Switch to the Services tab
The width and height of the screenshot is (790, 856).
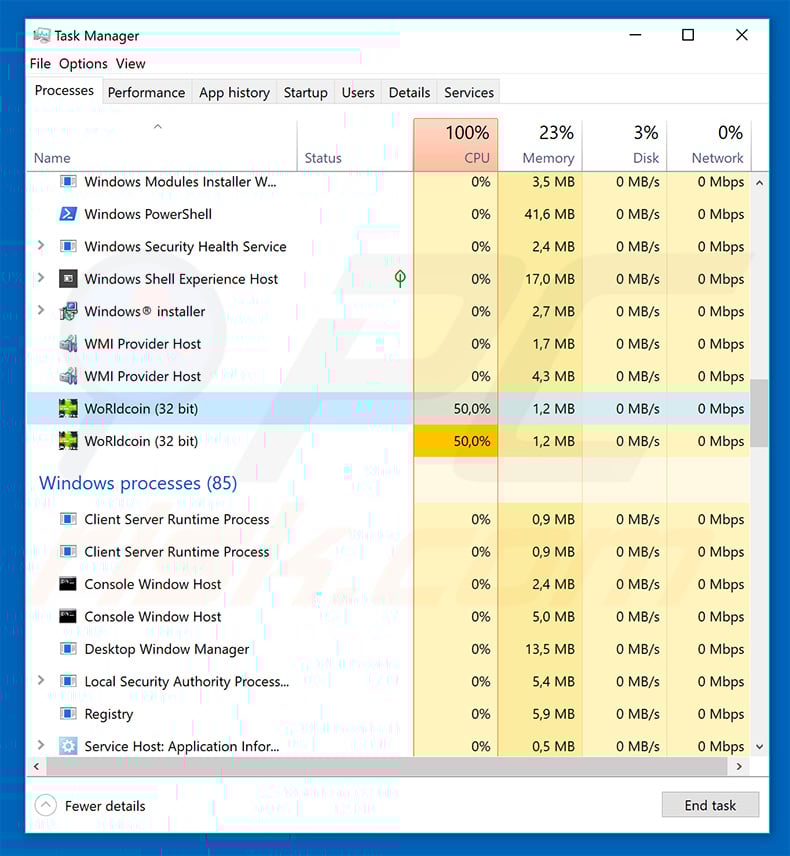coord(469,92)
